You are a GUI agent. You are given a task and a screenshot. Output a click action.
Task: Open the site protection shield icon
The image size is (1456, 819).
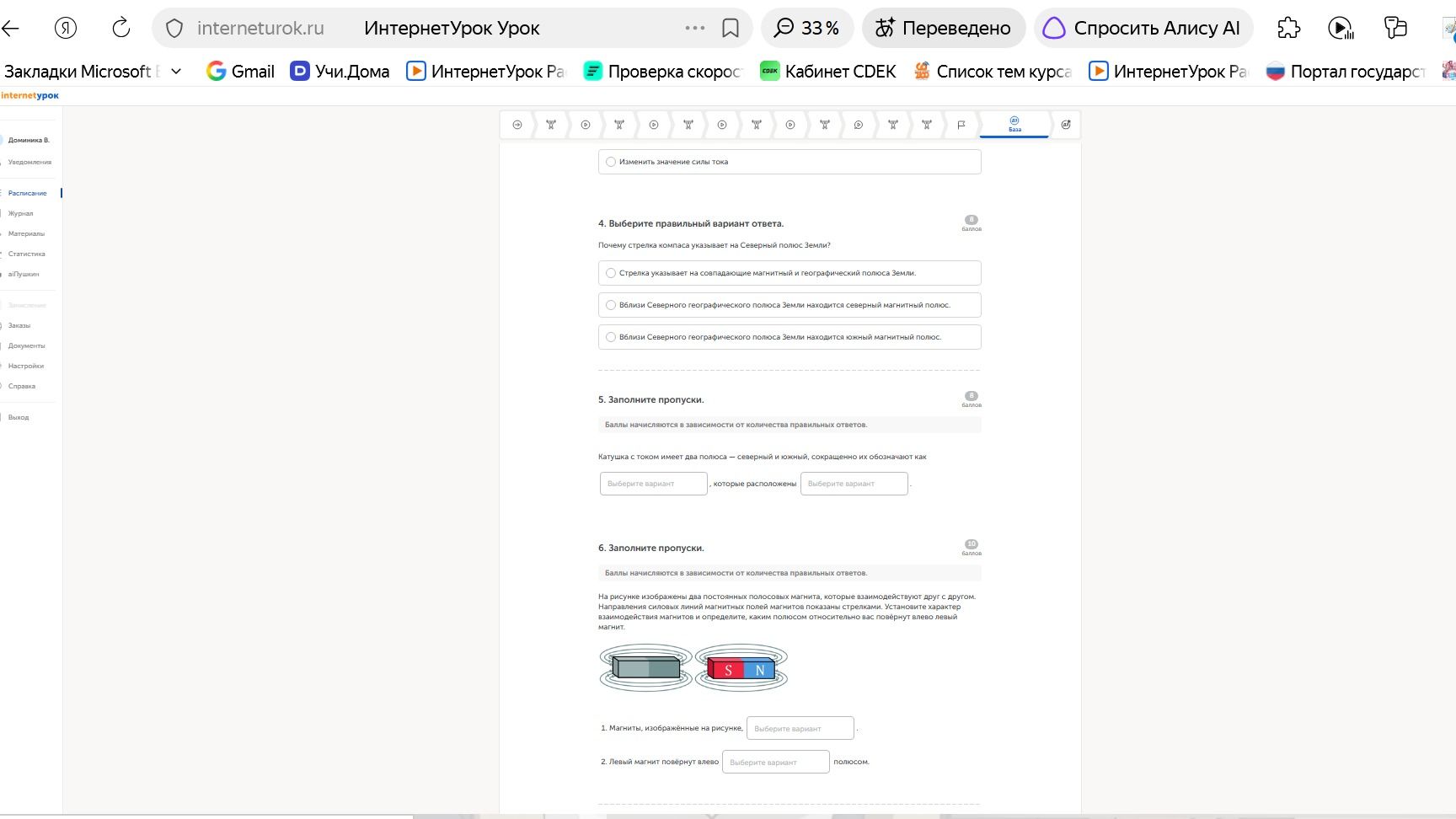(x=174, y=29)
